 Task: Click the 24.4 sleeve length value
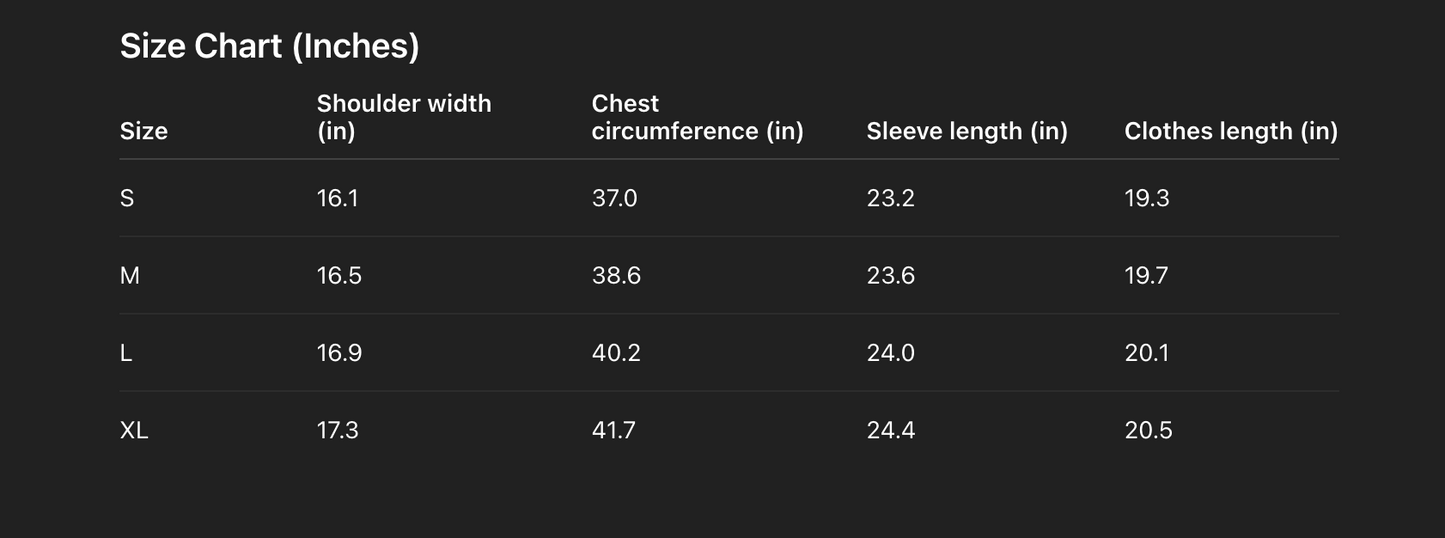(x=890, y=430)
